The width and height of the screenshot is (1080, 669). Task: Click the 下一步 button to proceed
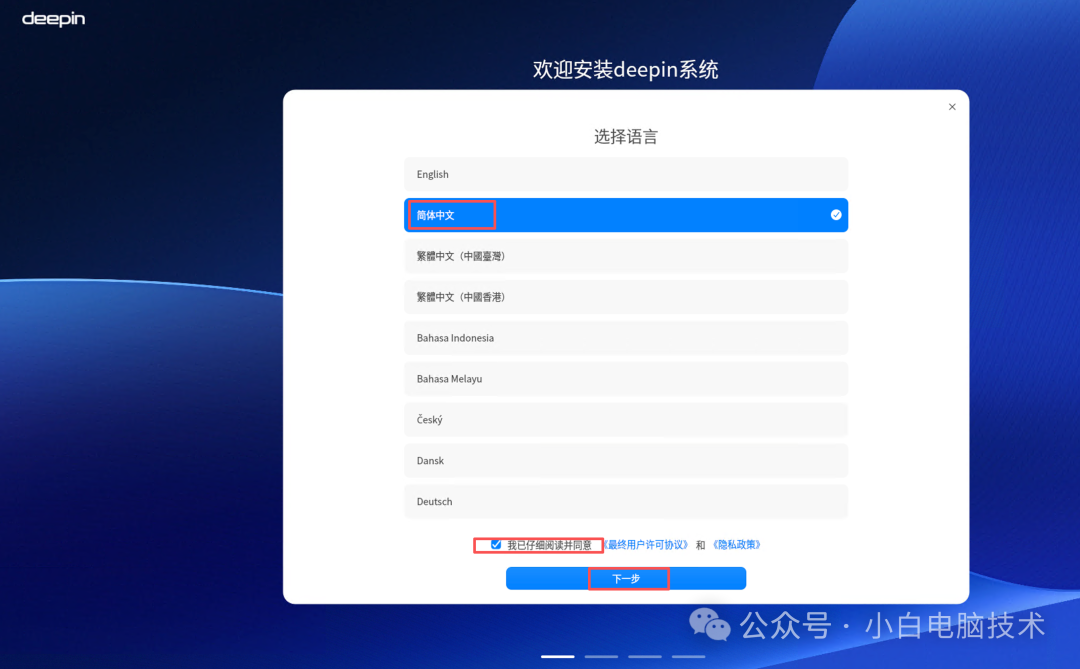(626, 578)
